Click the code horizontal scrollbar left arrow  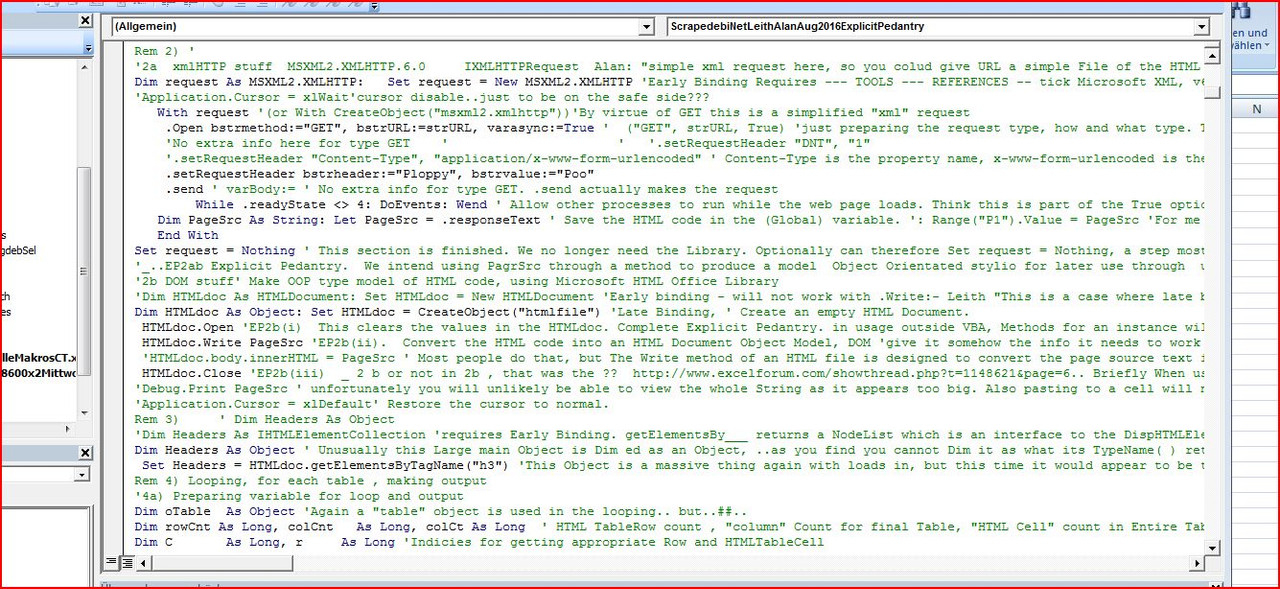coord(142,563)
